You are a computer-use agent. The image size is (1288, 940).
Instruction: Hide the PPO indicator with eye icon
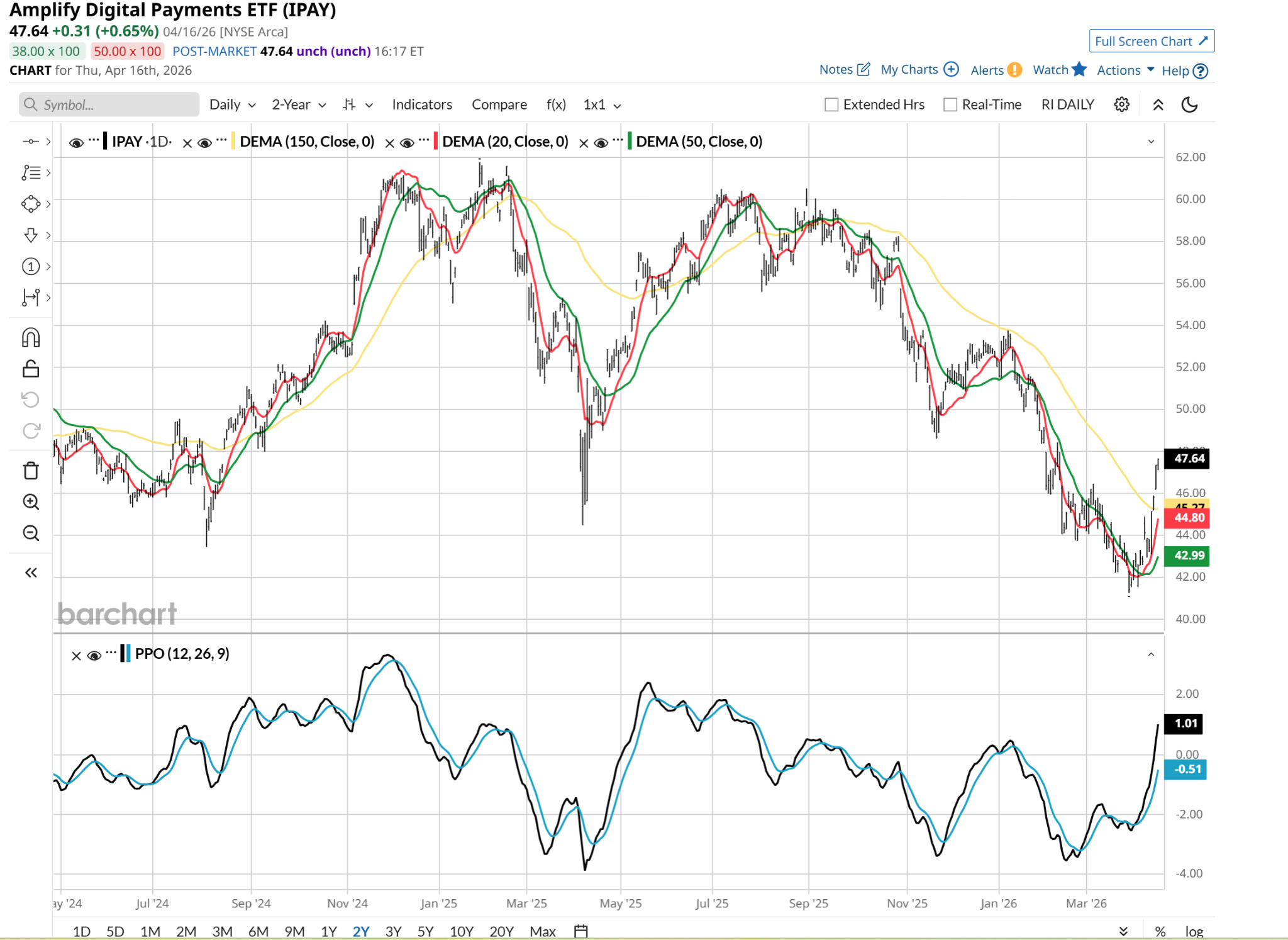pos(94,656)
